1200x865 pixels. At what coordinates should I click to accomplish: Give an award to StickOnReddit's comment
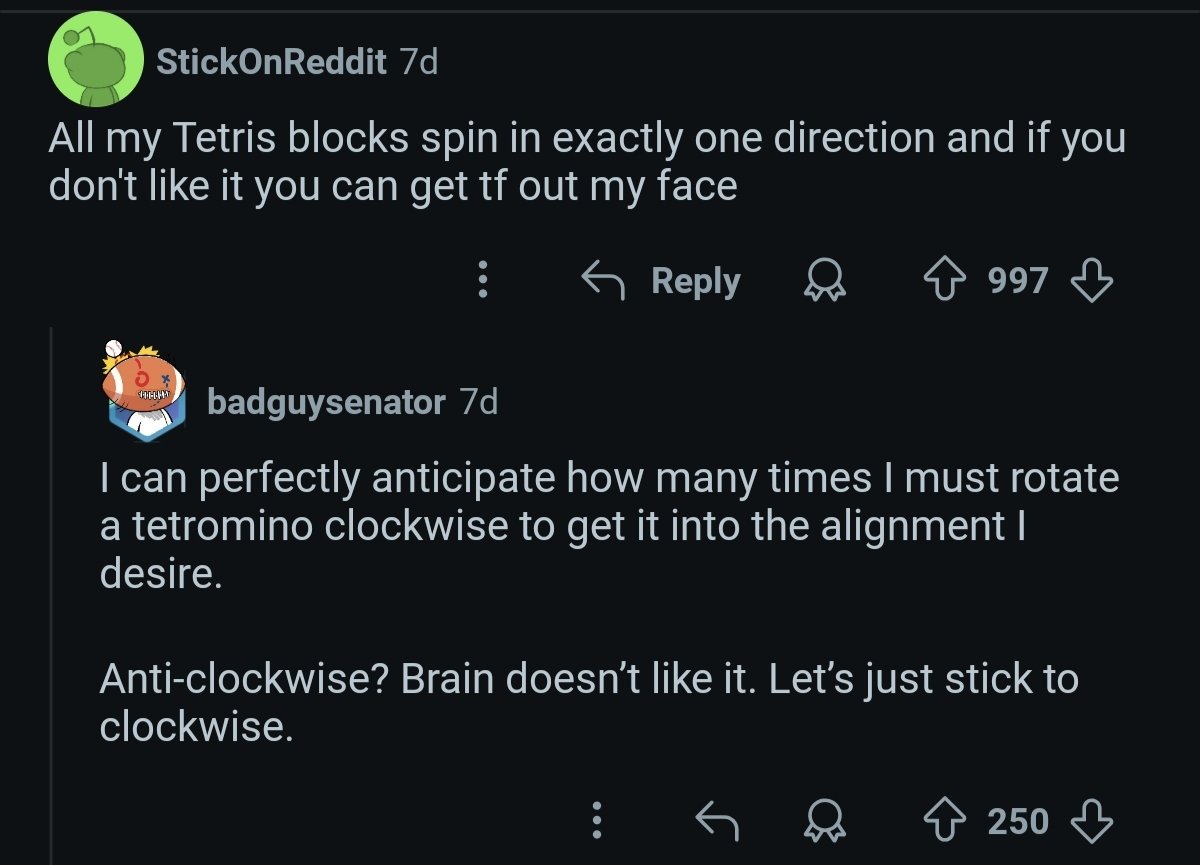824,282
